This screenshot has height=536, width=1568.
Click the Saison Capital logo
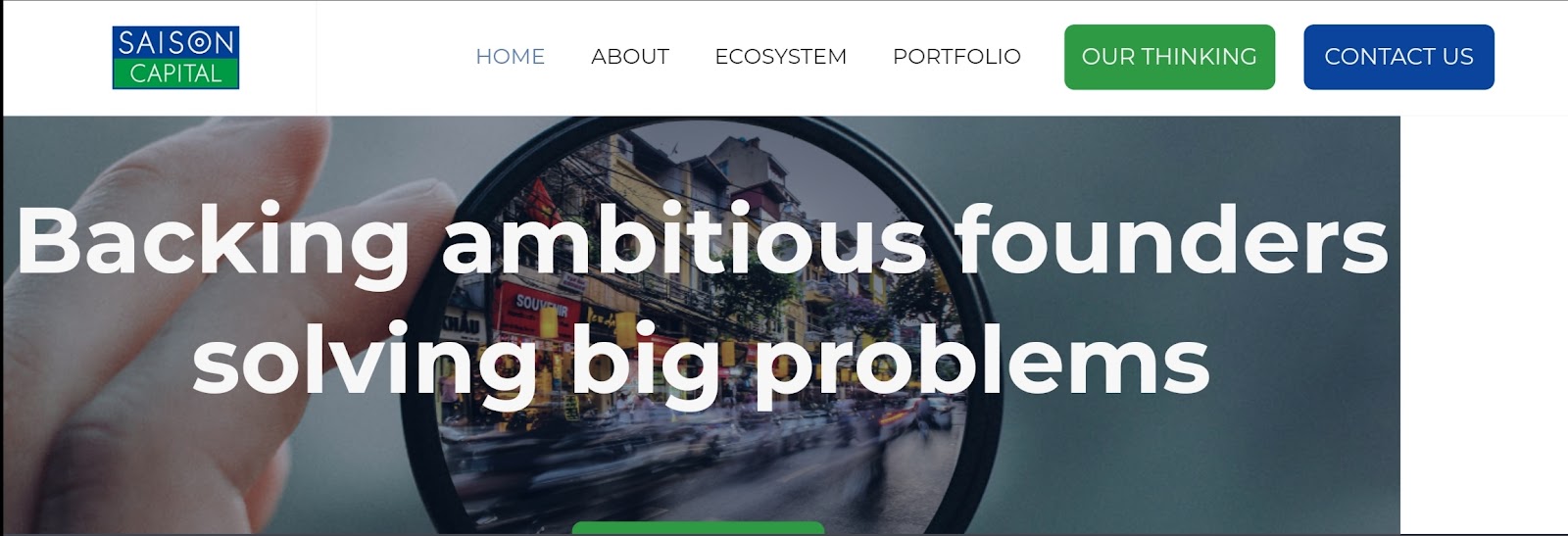[x=175, y=58]
